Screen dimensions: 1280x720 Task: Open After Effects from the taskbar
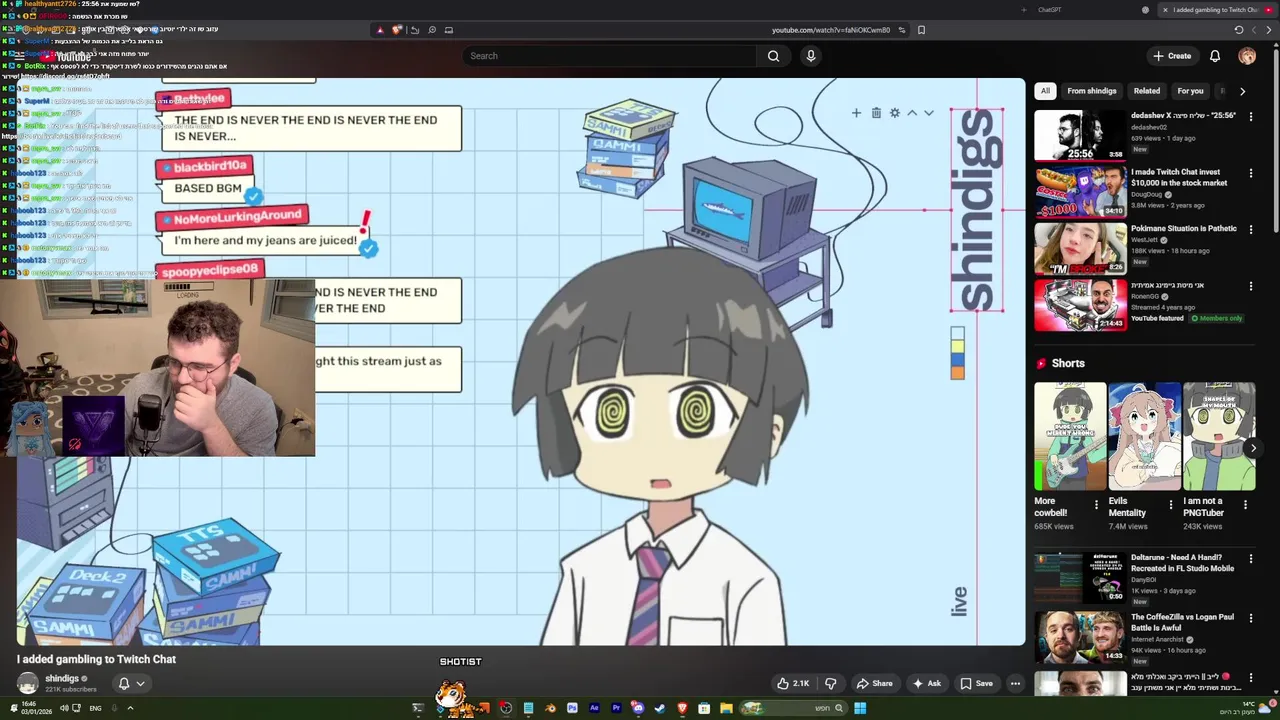[594, 708]
